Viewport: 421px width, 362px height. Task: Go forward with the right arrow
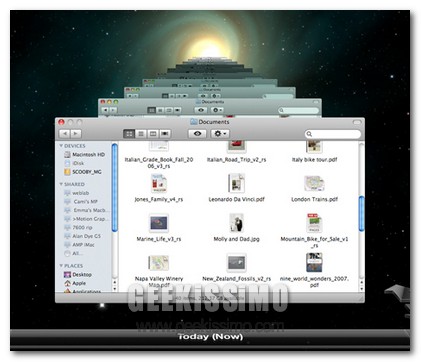(76, 134)
